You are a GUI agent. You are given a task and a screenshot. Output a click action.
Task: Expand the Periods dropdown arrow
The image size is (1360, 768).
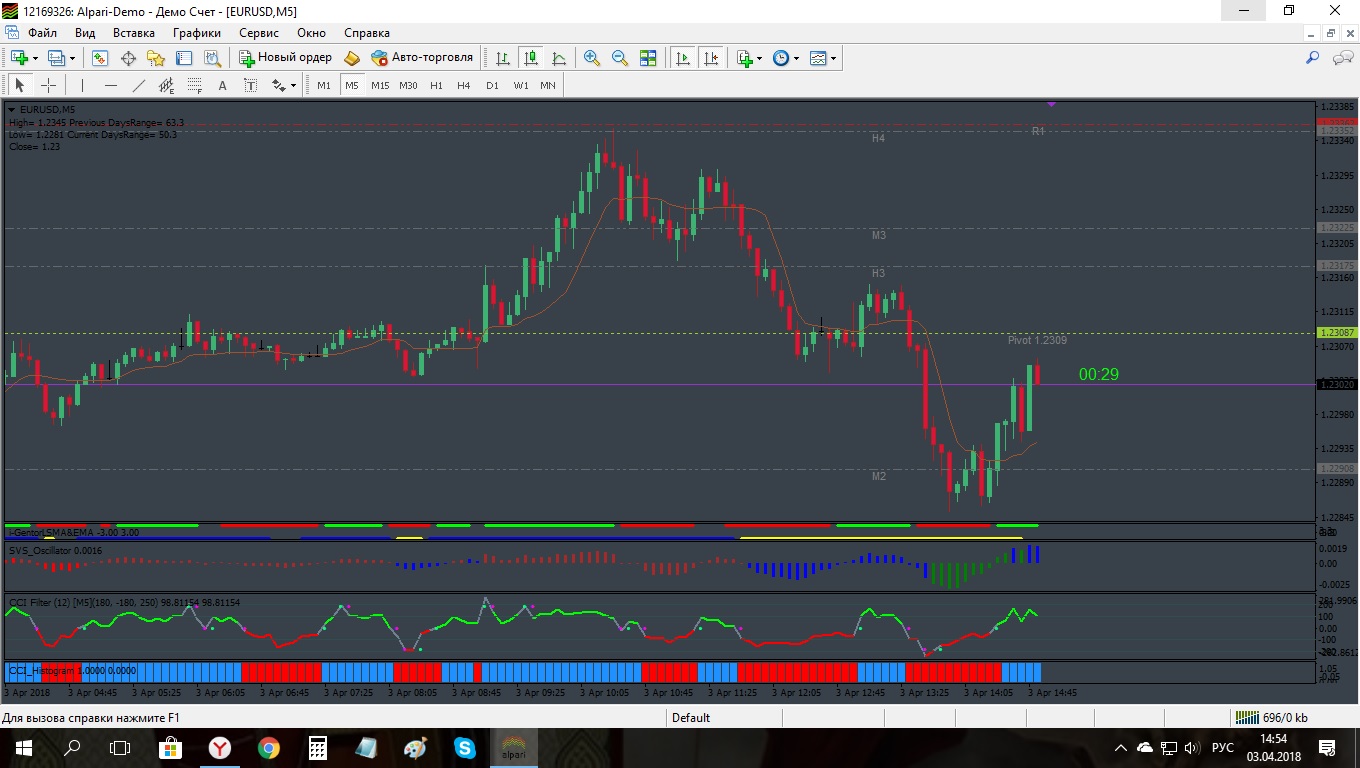(x=796, y=58)
